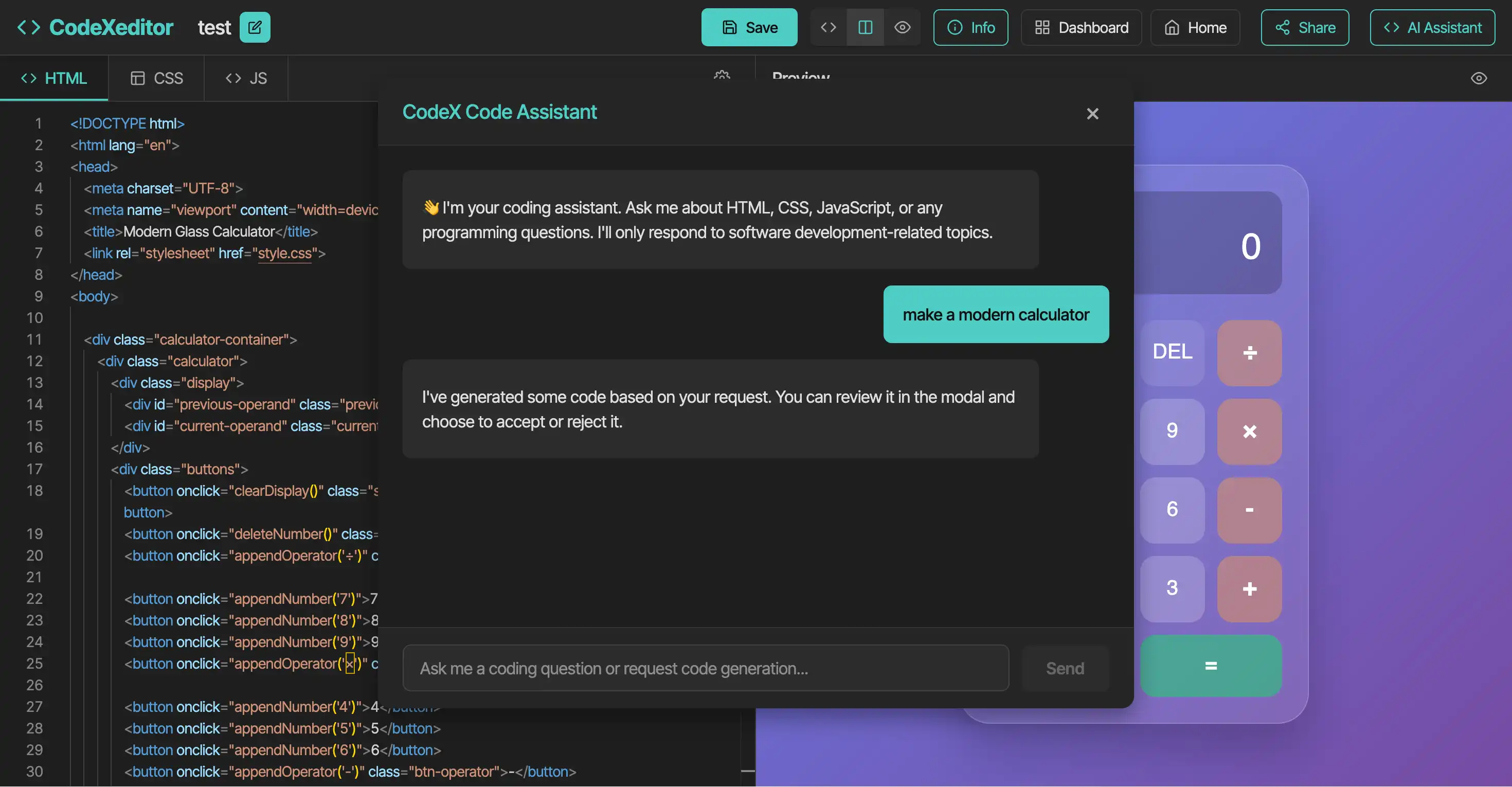The height and width of the screenshot is (787, 1512).
Task: Click the project title 'test'
Action: (214, 28)
